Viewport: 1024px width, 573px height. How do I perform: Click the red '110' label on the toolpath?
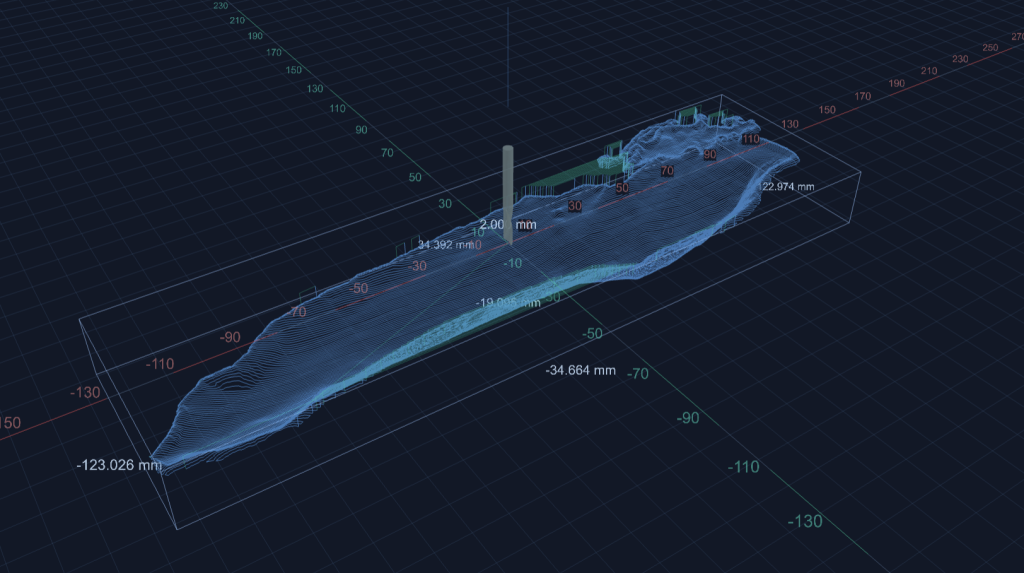pos(751,139)
